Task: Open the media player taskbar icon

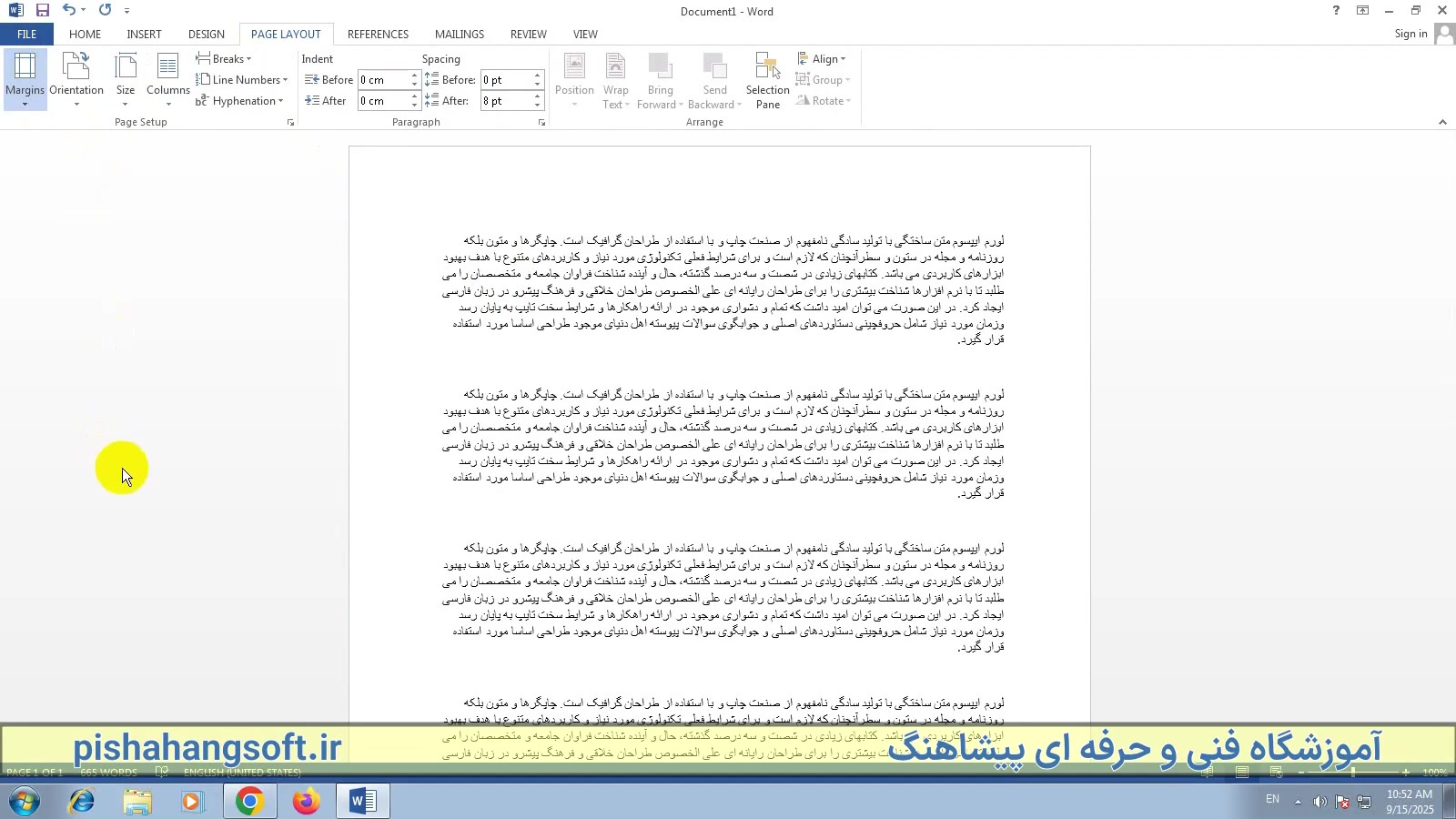Action: pyautogui.click(x=192, y=802)
